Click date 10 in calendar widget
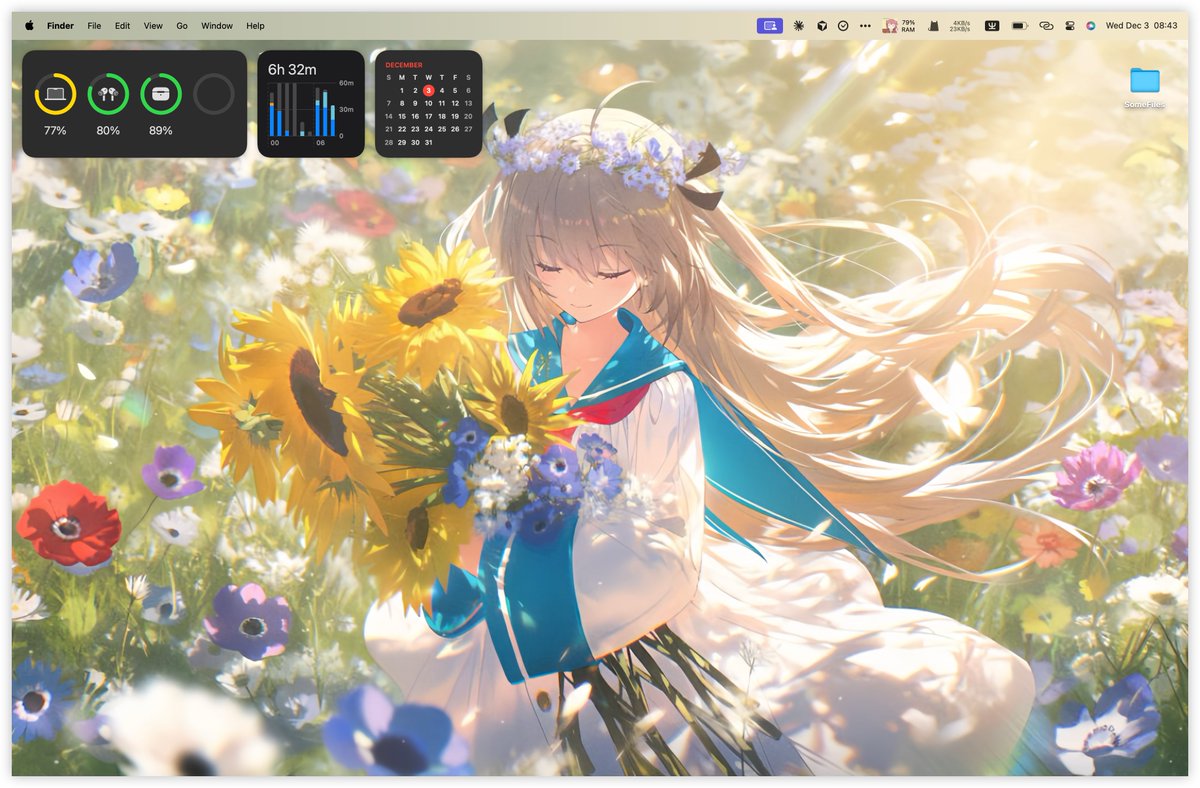The width and height of the screenshot is (1200, 788). tap(428, 103)
